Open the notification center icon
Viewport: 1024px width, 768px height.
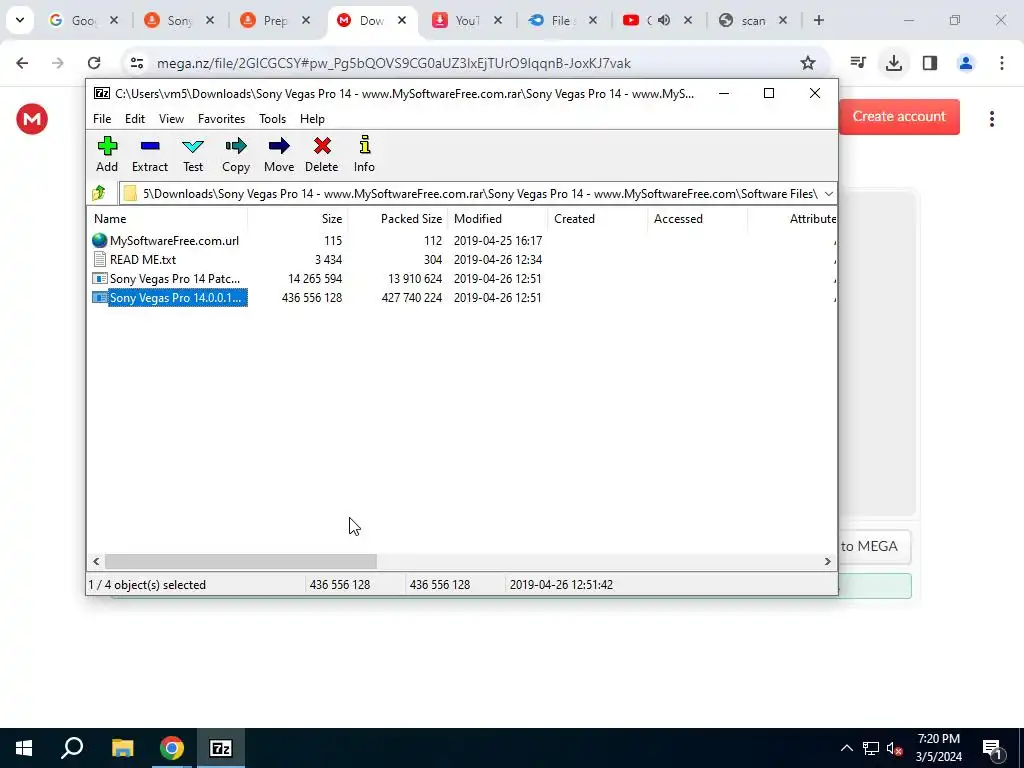point(993,749)
